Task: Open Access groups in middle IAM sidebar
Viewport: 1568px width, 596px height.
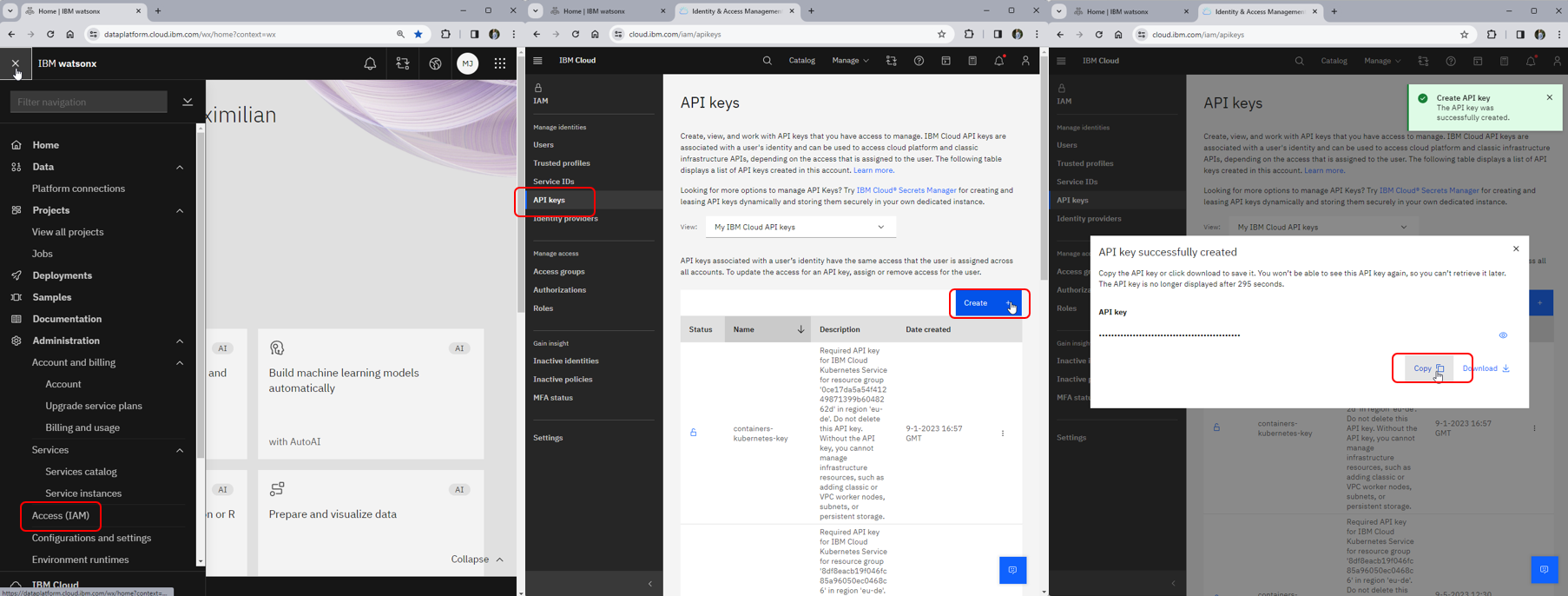Action: point(559,272)
